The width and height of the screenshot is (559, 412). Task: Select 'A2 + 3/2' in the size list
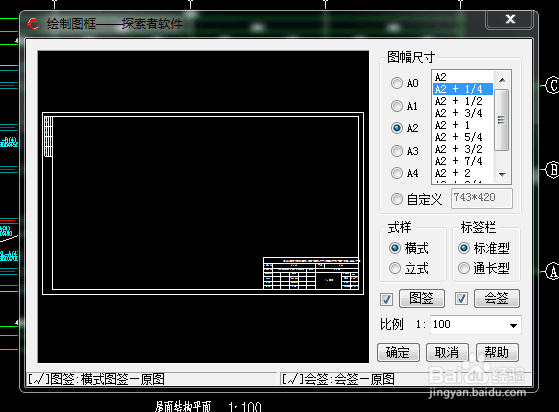[463, 149]
